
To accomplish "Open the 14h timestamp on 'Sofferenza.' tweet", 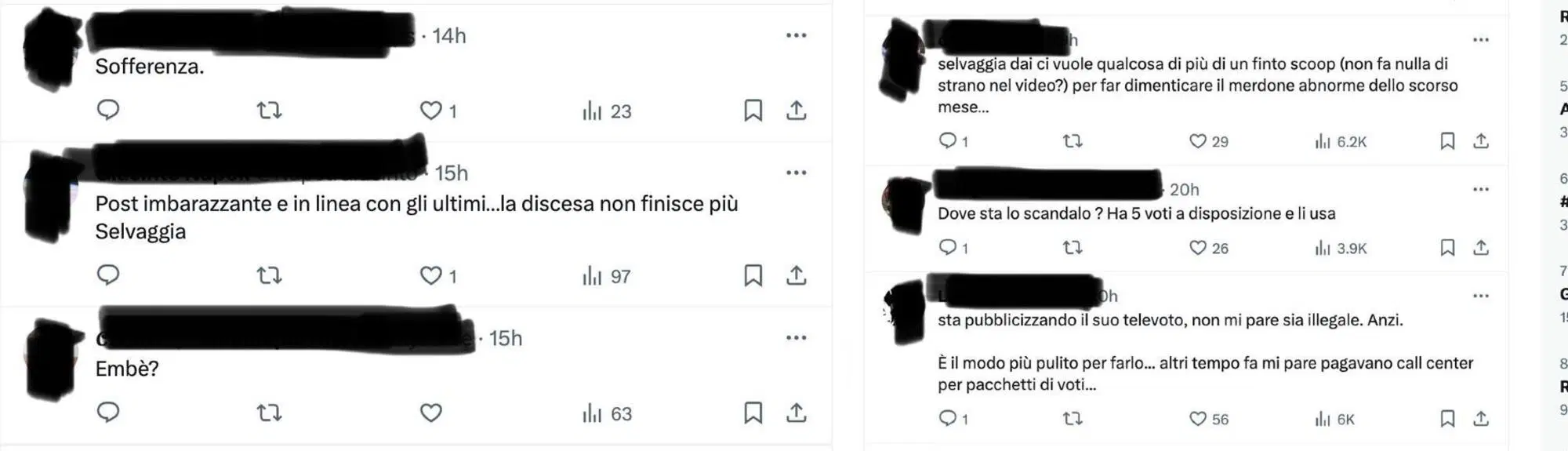I will (x=448, y=36).
